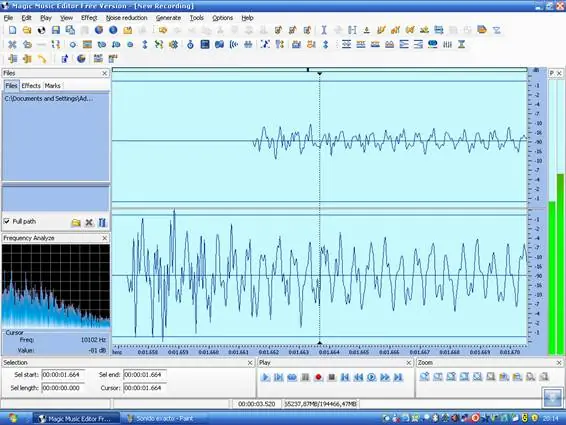Open the Options menu
The height and width of the screenshot is (425, 566).
[222, 18]
